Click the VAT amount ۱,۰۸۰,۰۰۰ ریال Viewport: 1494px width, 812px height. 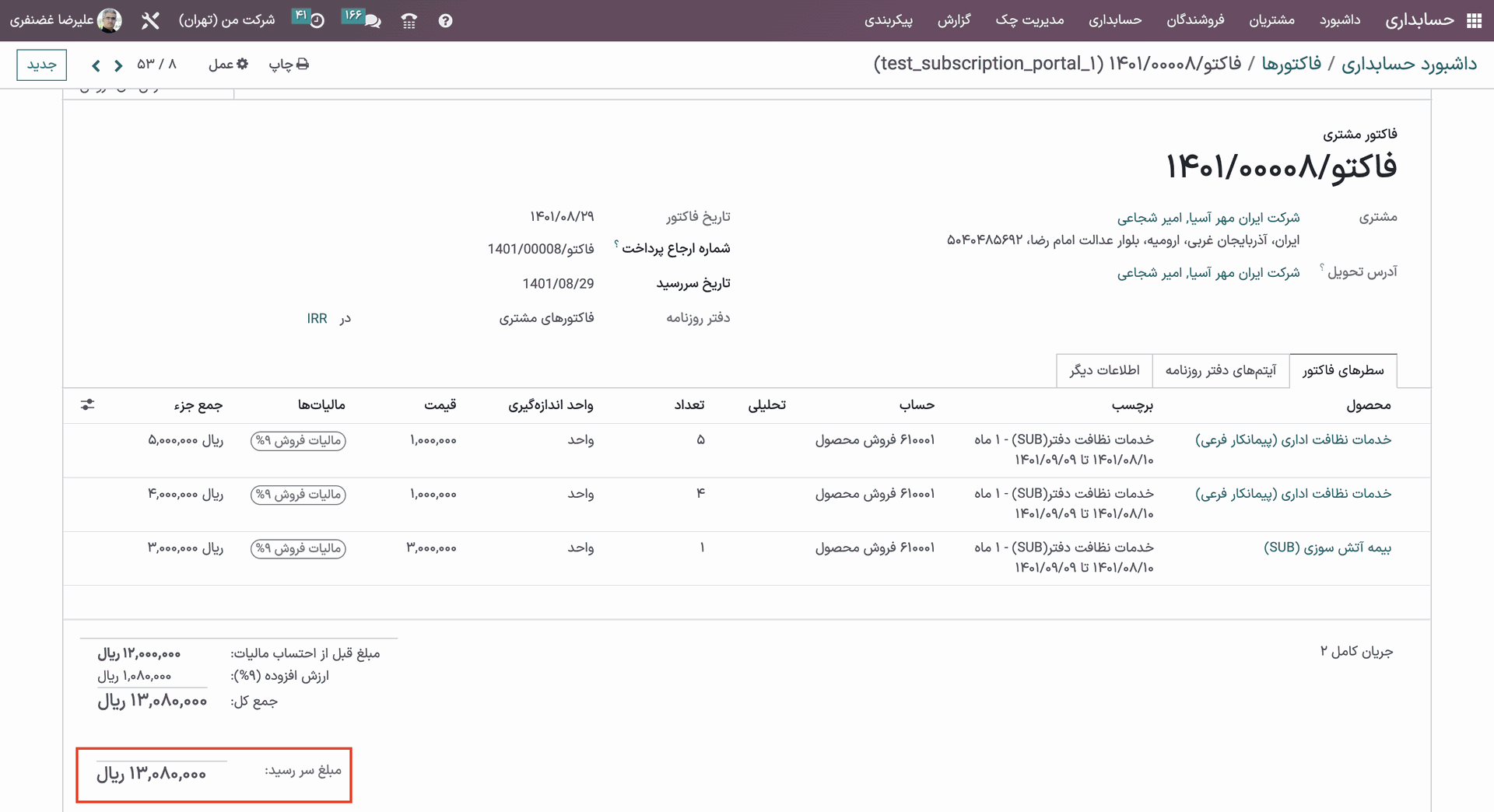pos(134,677)
